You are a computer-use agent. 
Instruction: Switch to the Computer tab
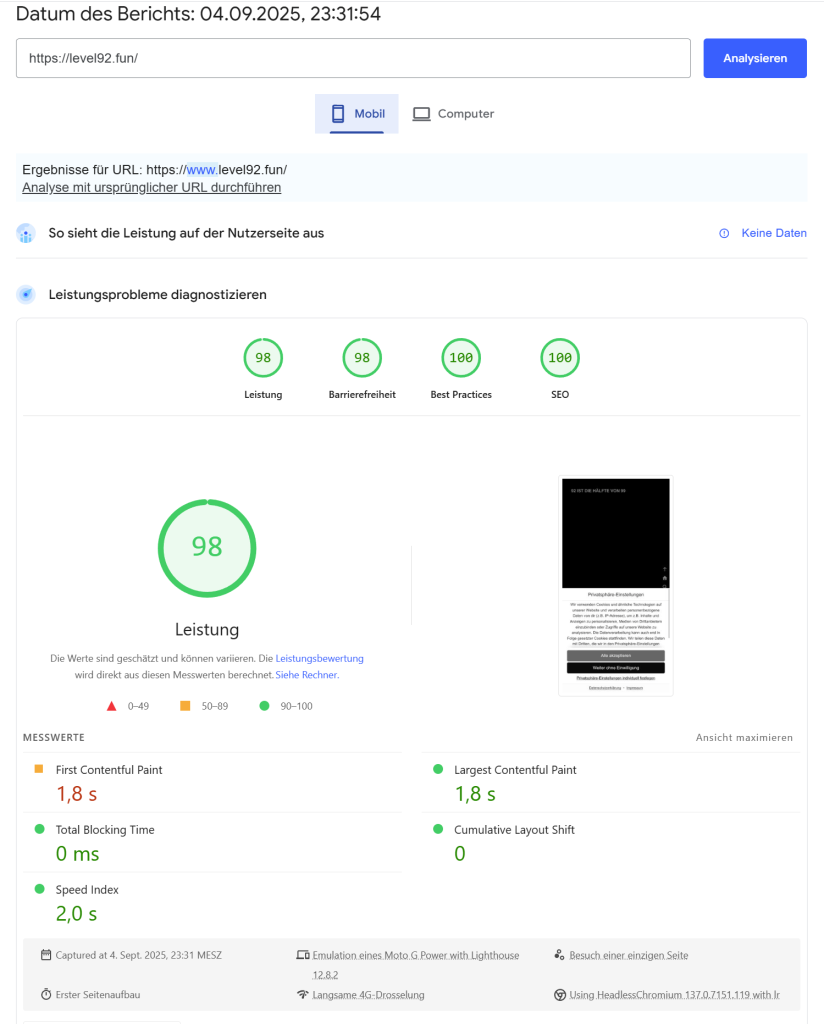point(452,114)
